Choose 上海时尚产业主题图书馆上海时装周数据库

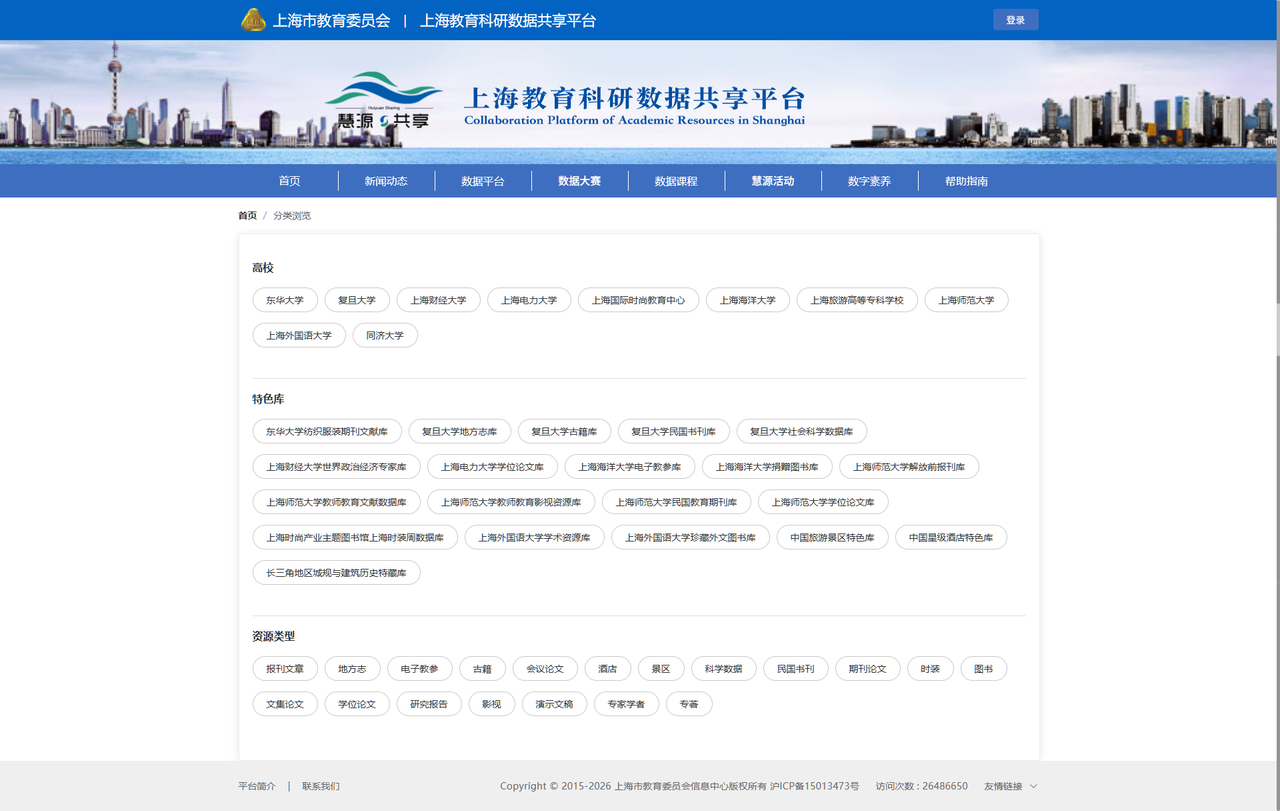click(x=355, y=537)
